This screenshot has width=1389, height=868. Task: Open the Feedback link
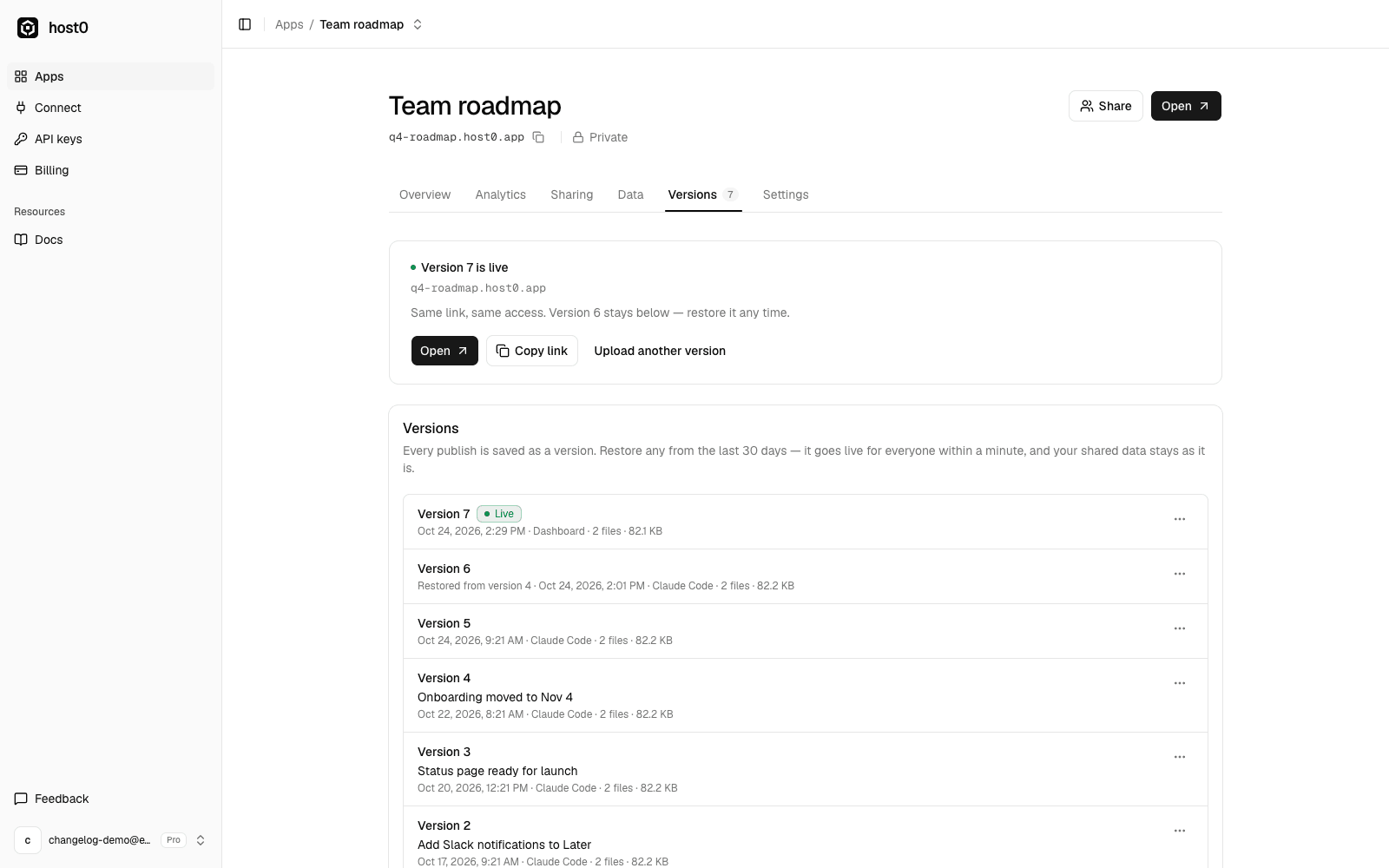tap(111, 799)
